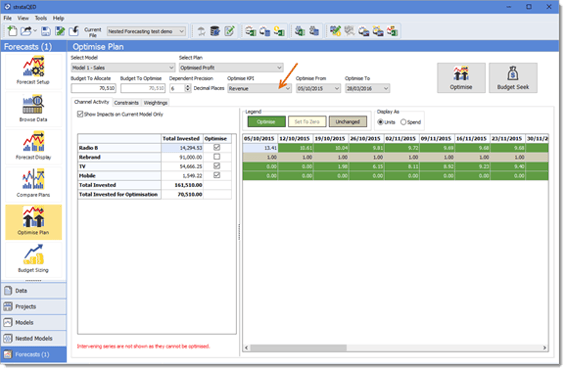The width and height of the screenshot is (566, 371).
Task: Select the Forecast Display sidebar icon
Action: 33,146
